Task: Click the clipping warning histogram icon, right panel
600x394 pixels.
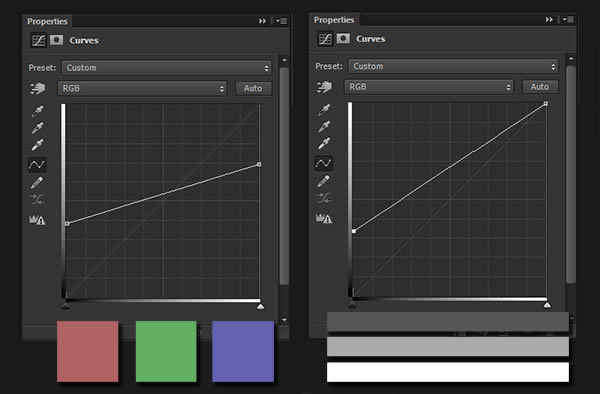Action: tap(324, 218)
